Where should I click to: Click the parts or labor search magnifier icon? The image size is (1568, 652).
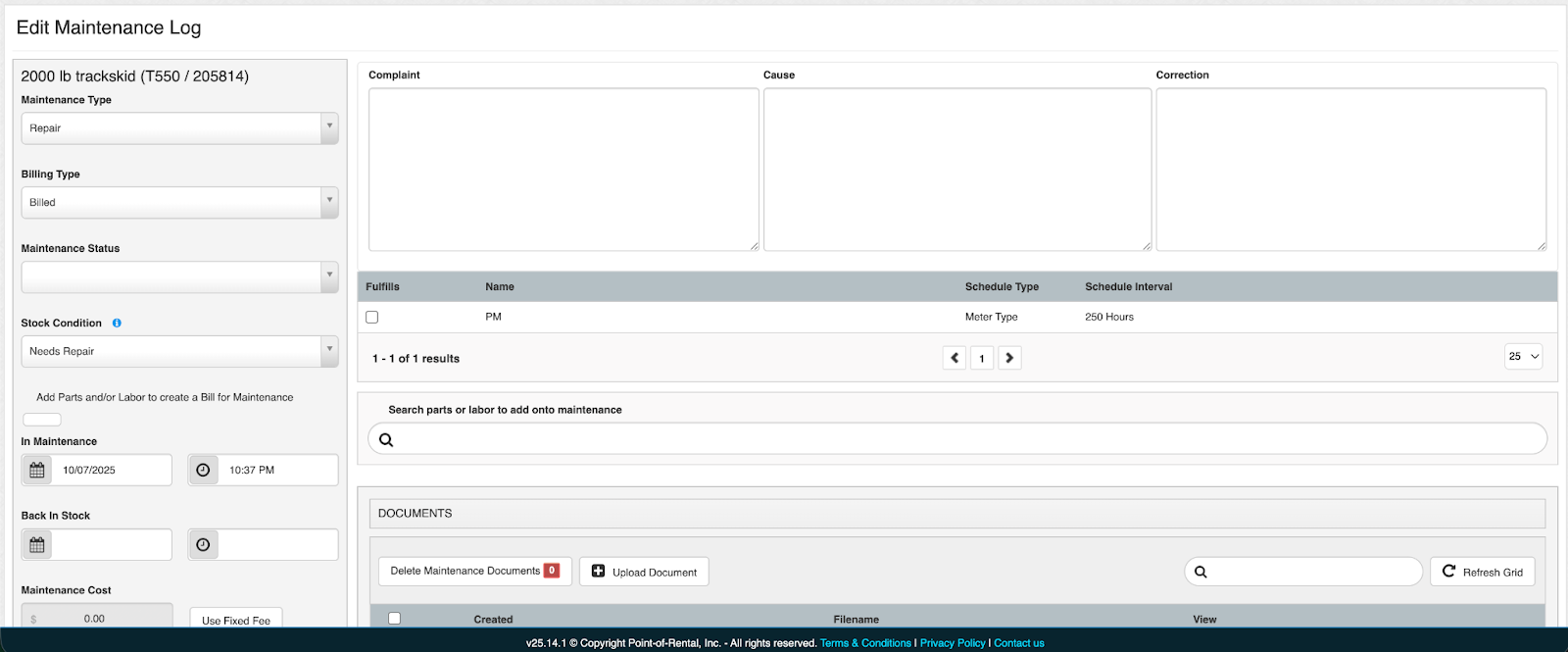(386, 440)
